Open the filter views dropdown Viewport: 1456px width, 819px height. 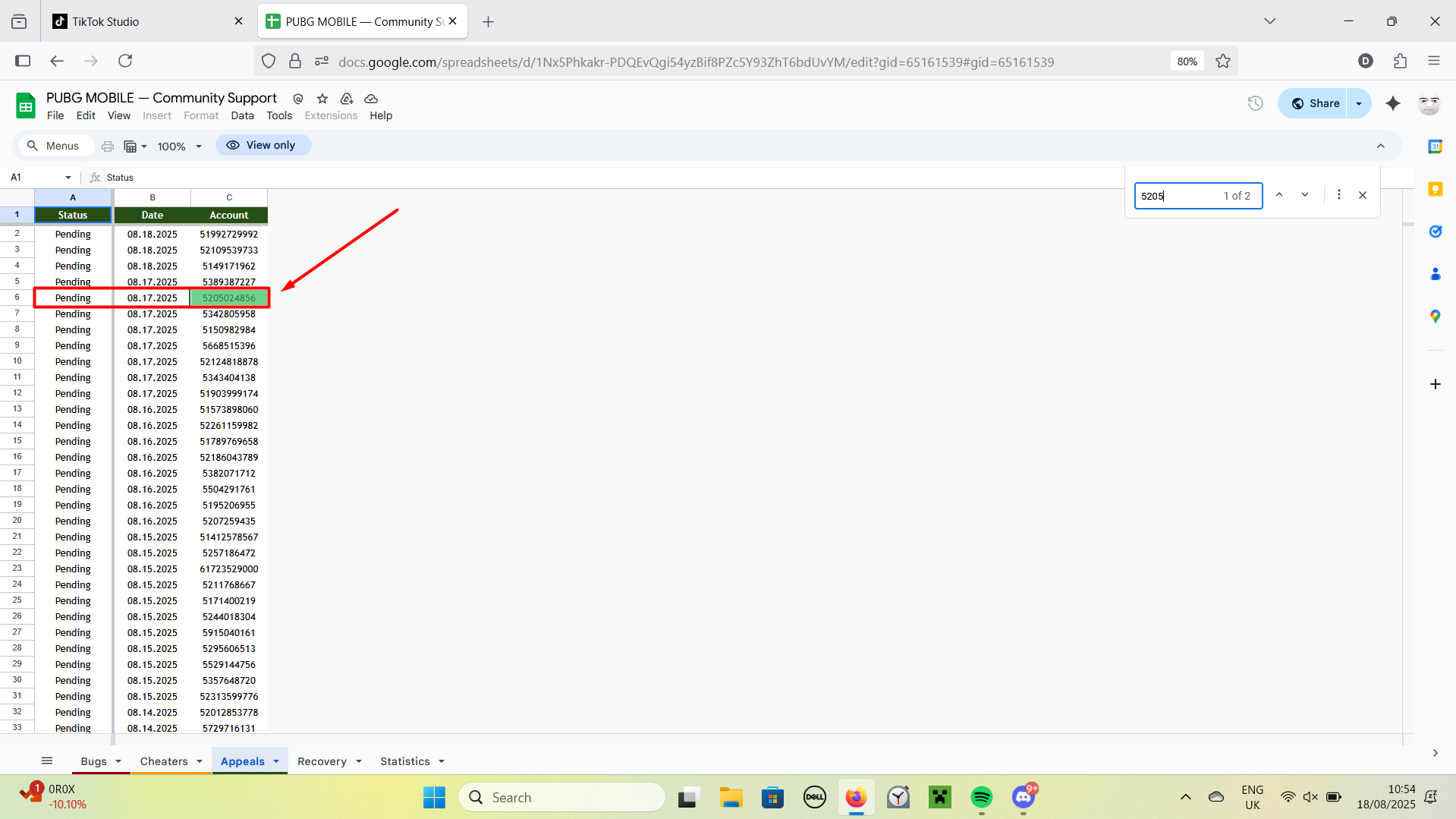[135, 146]
